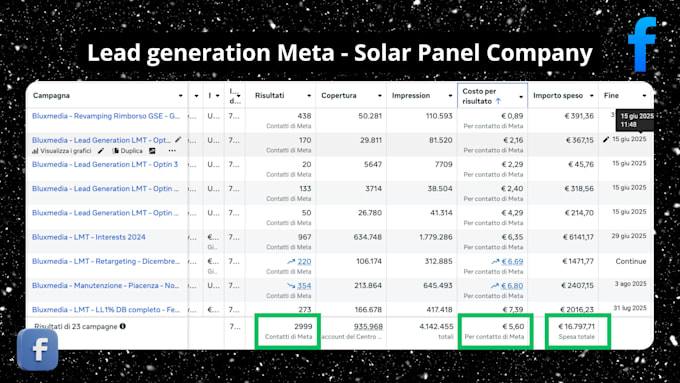Image resolution: width=680 pixels, height=383 pixels.
Task: Click the Copertura value 29.811
Action: tap(371, 140)
